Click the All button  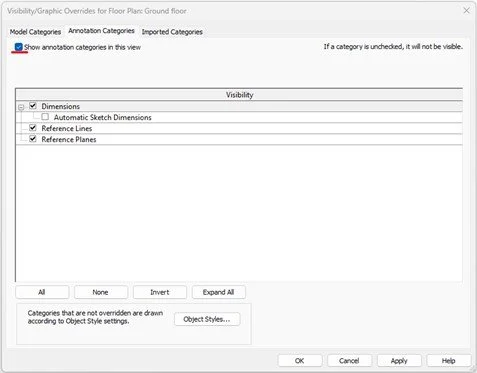tap(42, 292)
